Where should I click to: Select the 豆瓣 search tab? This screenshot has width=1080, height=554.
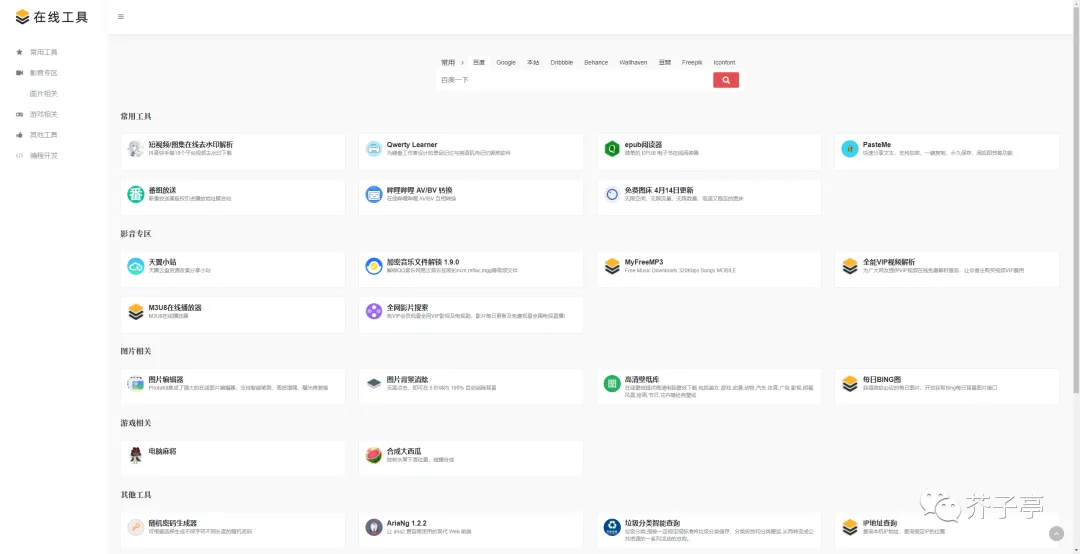tap(665, 62)
